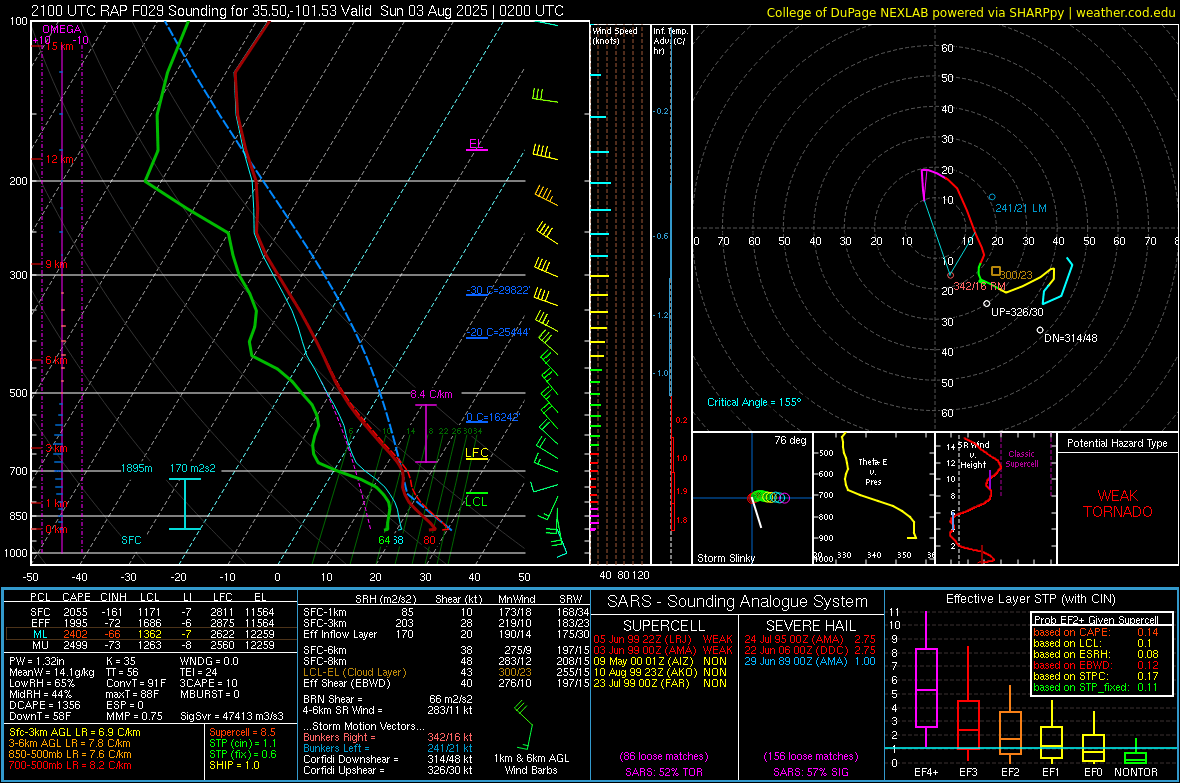Image resolution: width=1180 pixels, height=783 pixels.
Task: Click the '-30 C=29822'' height label
Action: click(x=498, y=290)
